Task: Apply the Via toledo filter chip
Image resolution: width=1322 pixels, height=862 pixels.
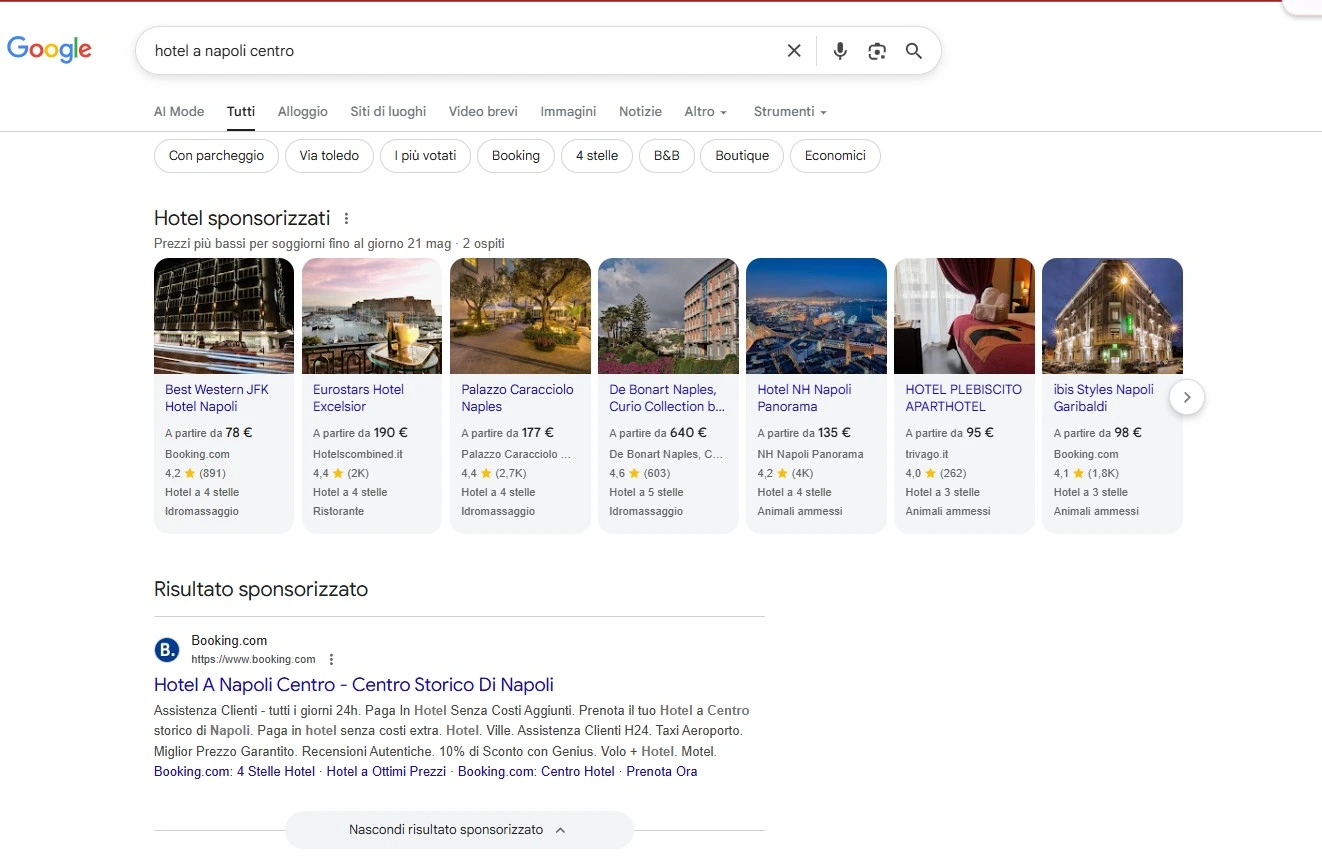Action: (x=329, y=156)
